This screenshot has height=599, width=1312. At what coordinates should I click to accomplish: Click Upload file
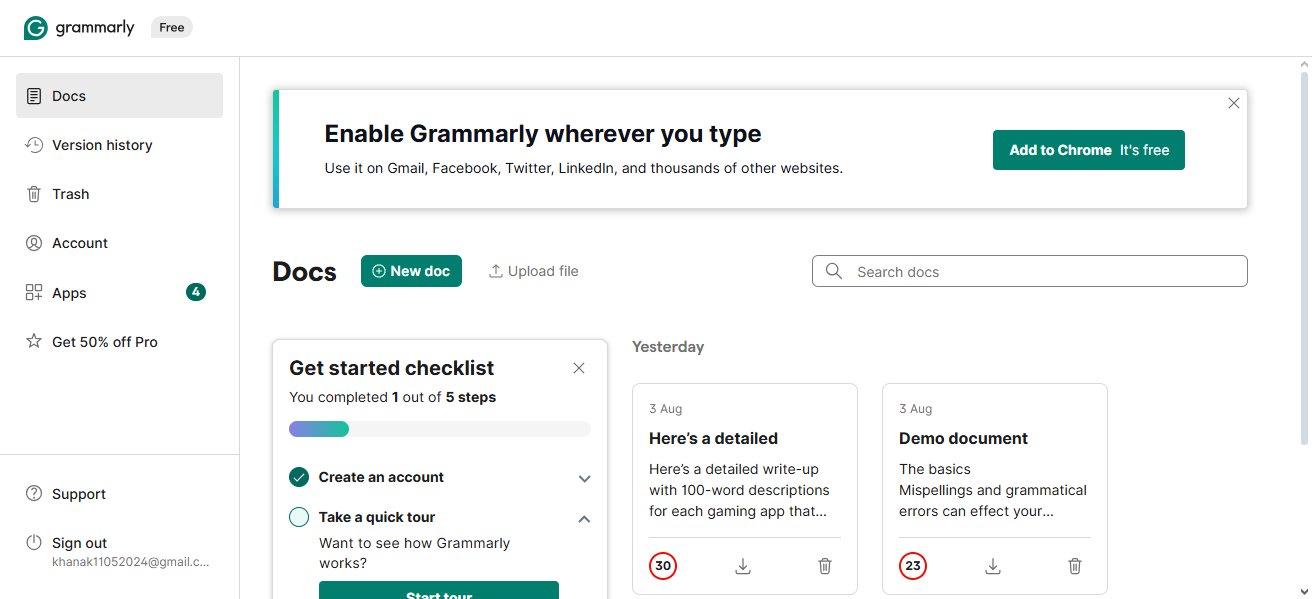click(x=533, y=271)
